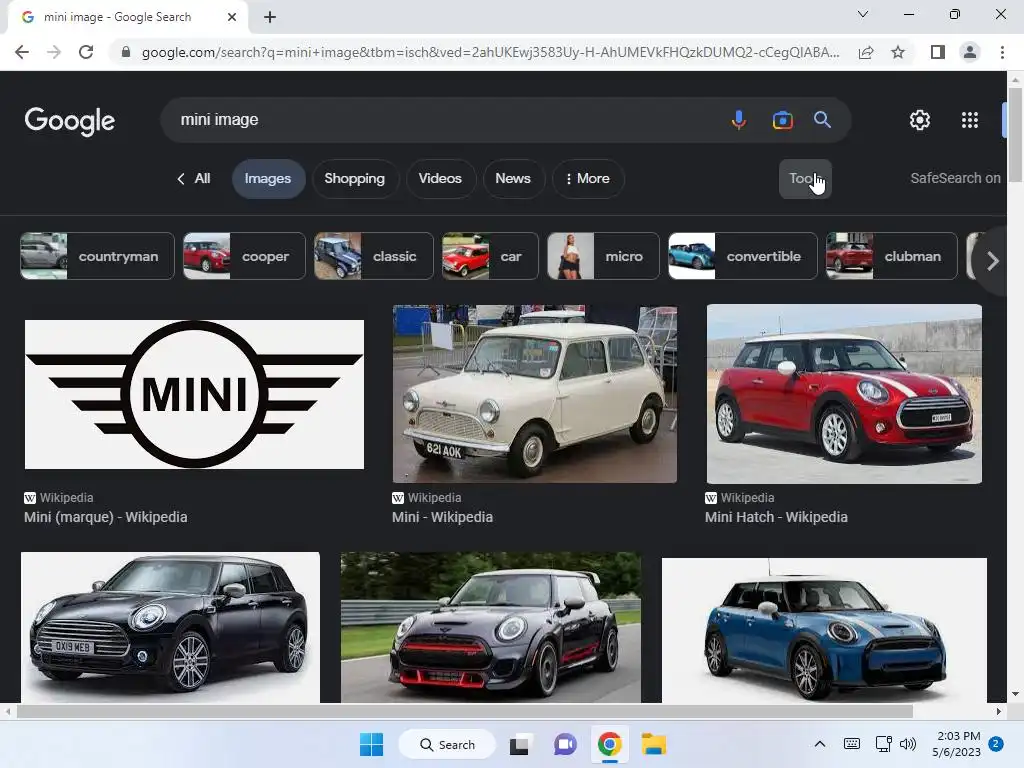Click the voice search microphone icon
The image size is (1024, 768).
coord(739,120)
